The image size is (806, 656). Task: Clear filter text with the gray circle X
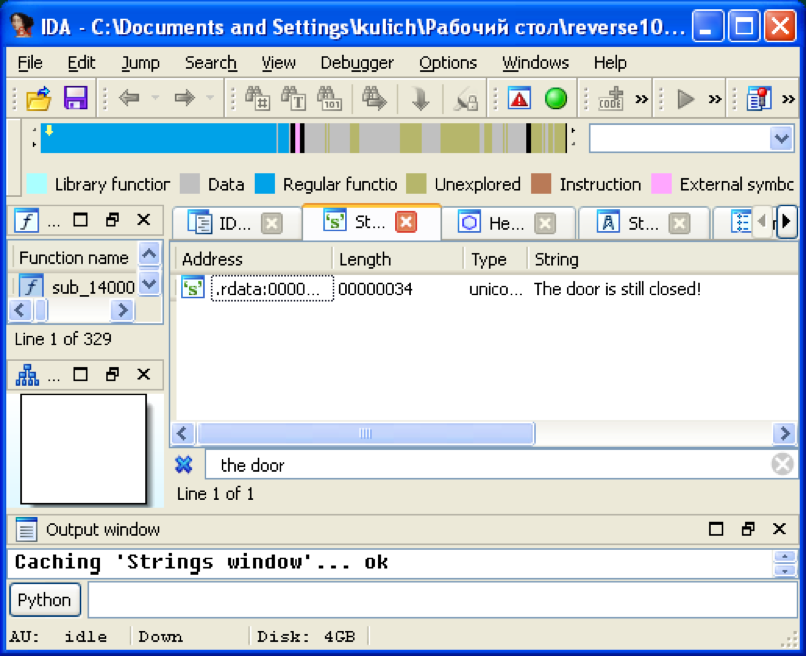tap(783, 464)
